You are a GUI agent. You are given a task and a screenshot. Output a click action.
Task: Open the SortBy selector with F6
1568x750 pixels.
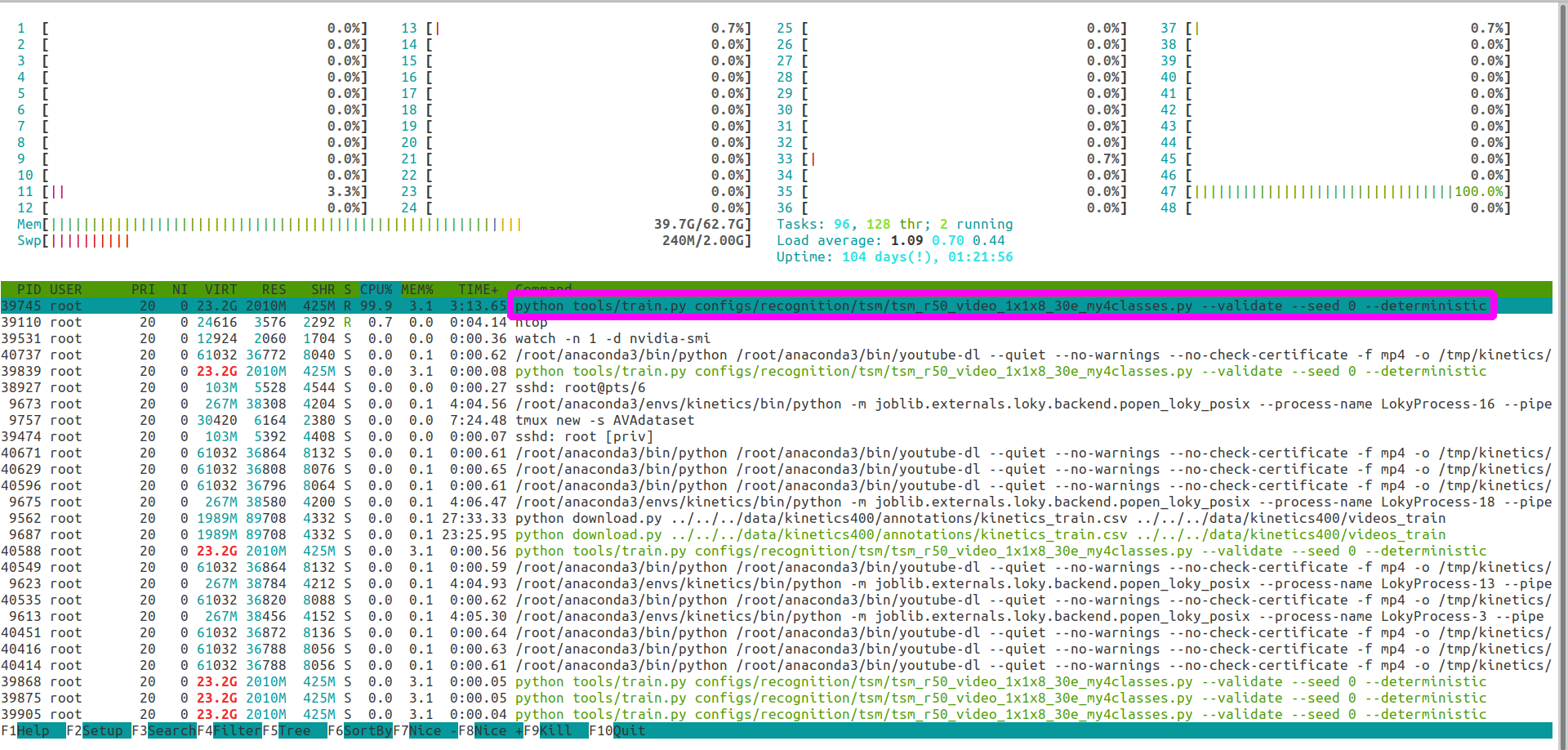(362, 730)
